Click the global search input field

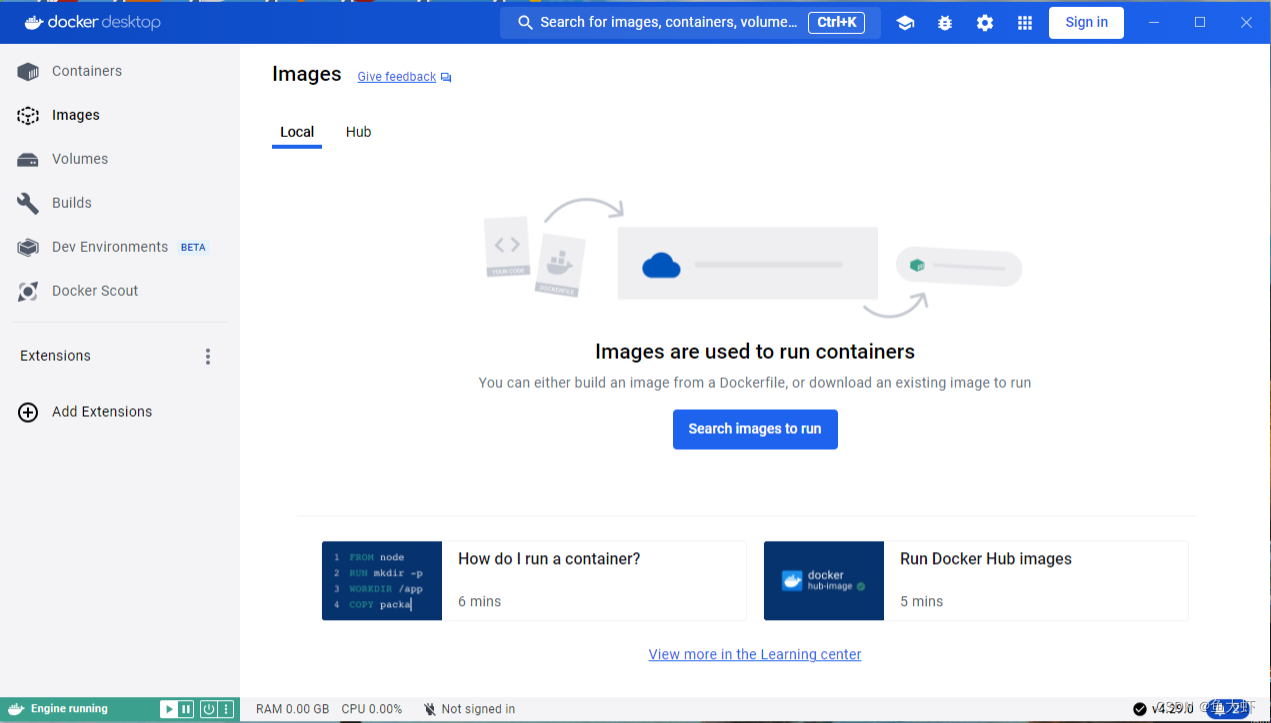690,23
